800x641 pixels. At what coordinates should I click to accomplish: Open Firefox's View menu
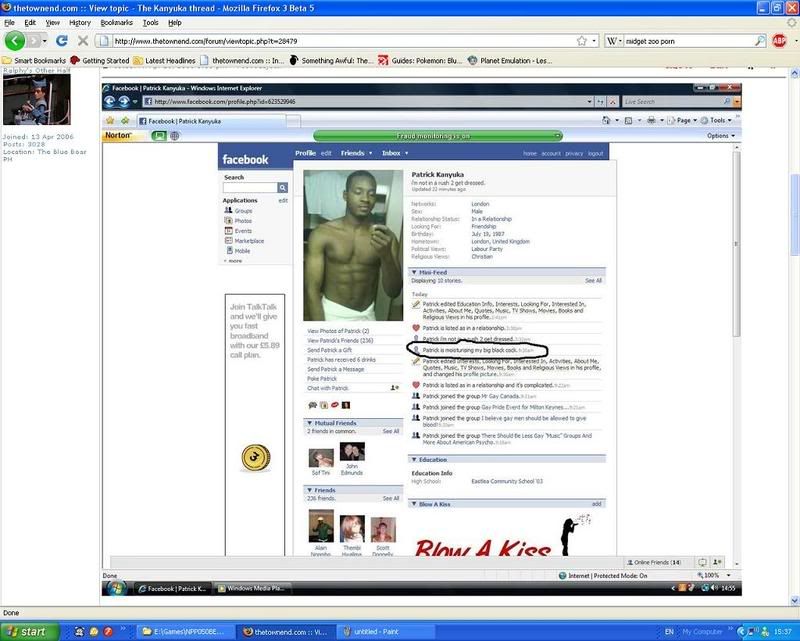[53, 23]
